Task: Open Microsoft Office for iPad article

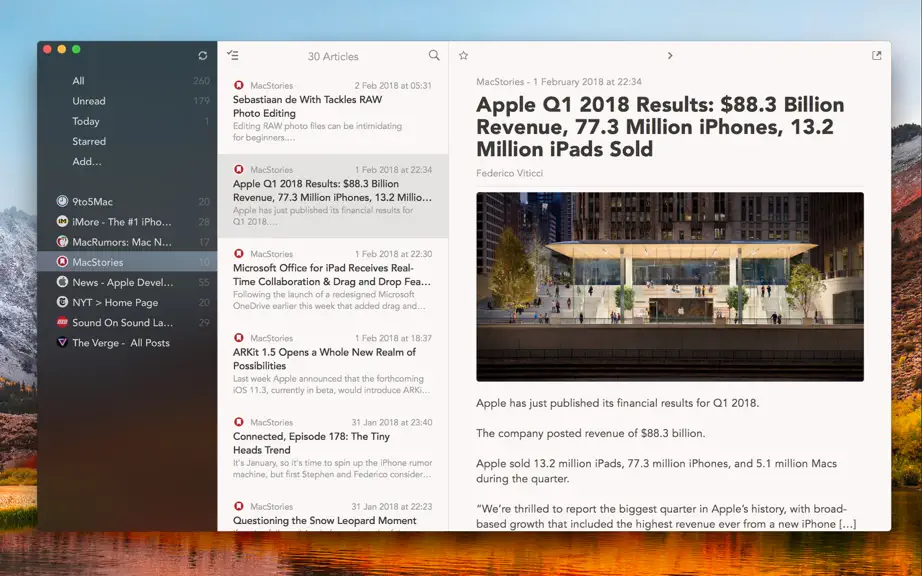Action: coord(333,280)
